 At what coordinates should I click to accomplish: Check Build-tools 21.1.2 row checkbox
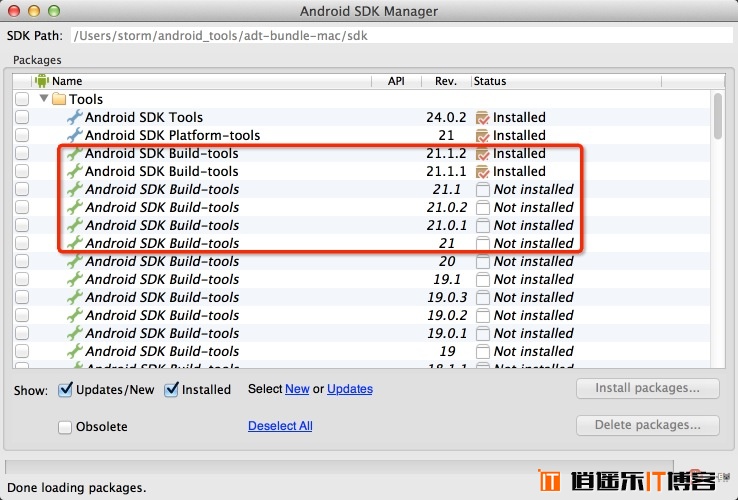point(22,153)
